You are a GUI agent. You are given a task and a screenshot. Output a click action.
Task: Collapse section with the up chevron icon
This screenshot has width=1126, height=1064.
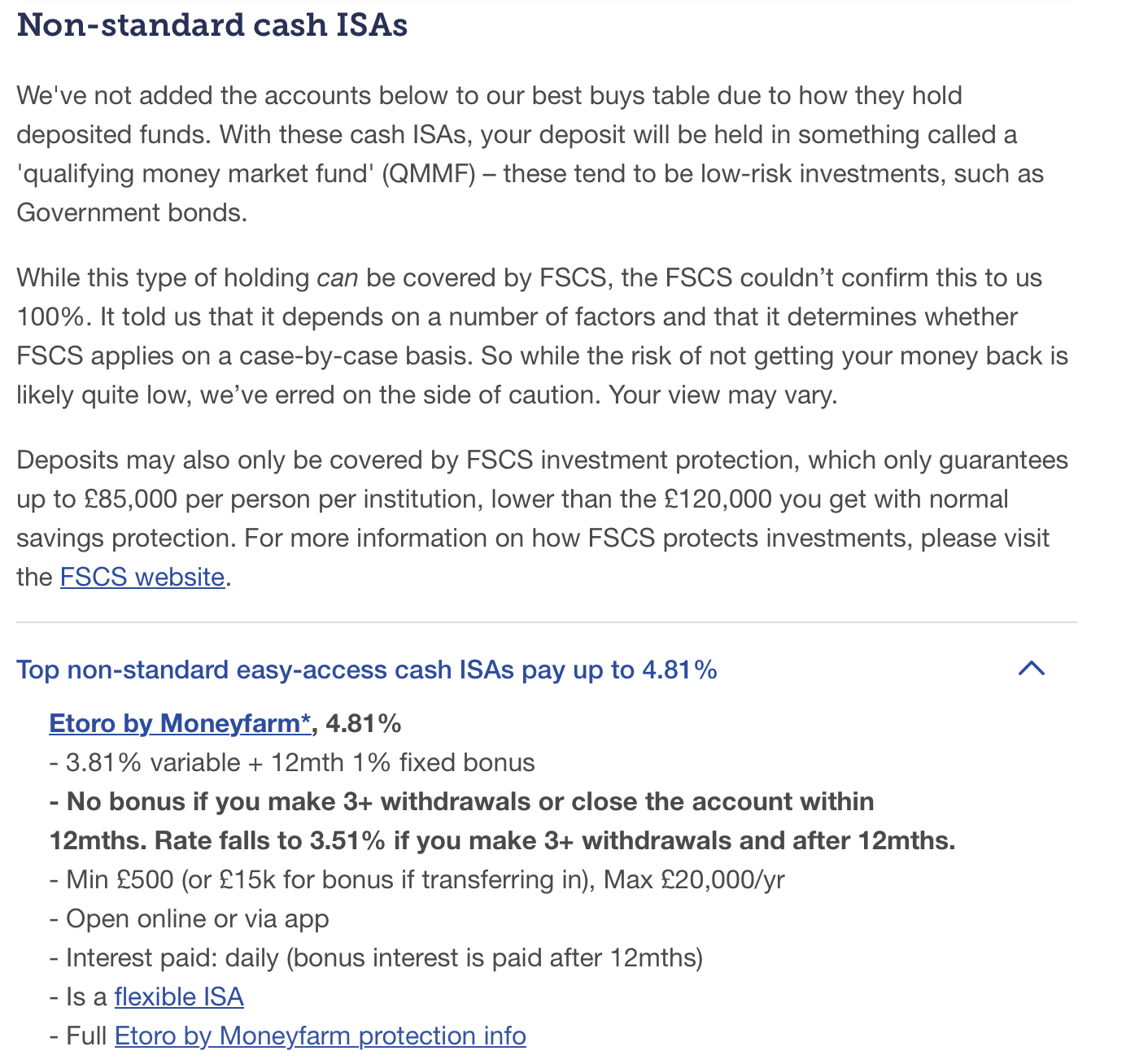coord(1032,669)
